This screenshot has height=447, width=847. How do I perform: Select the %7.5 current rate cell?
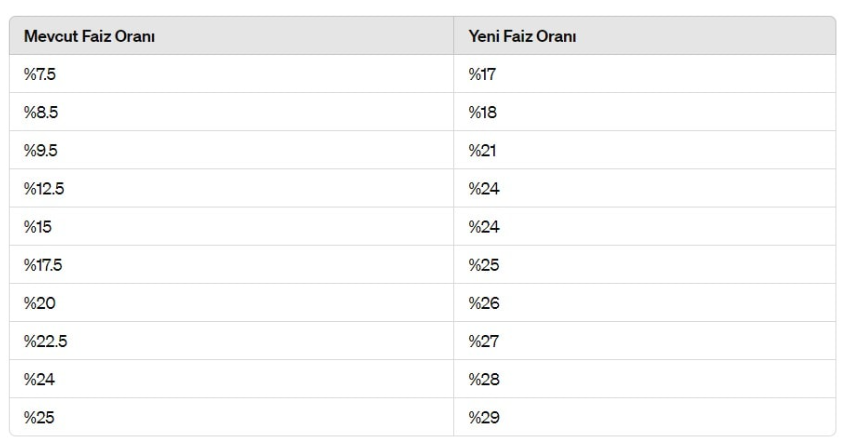point(41,74)
